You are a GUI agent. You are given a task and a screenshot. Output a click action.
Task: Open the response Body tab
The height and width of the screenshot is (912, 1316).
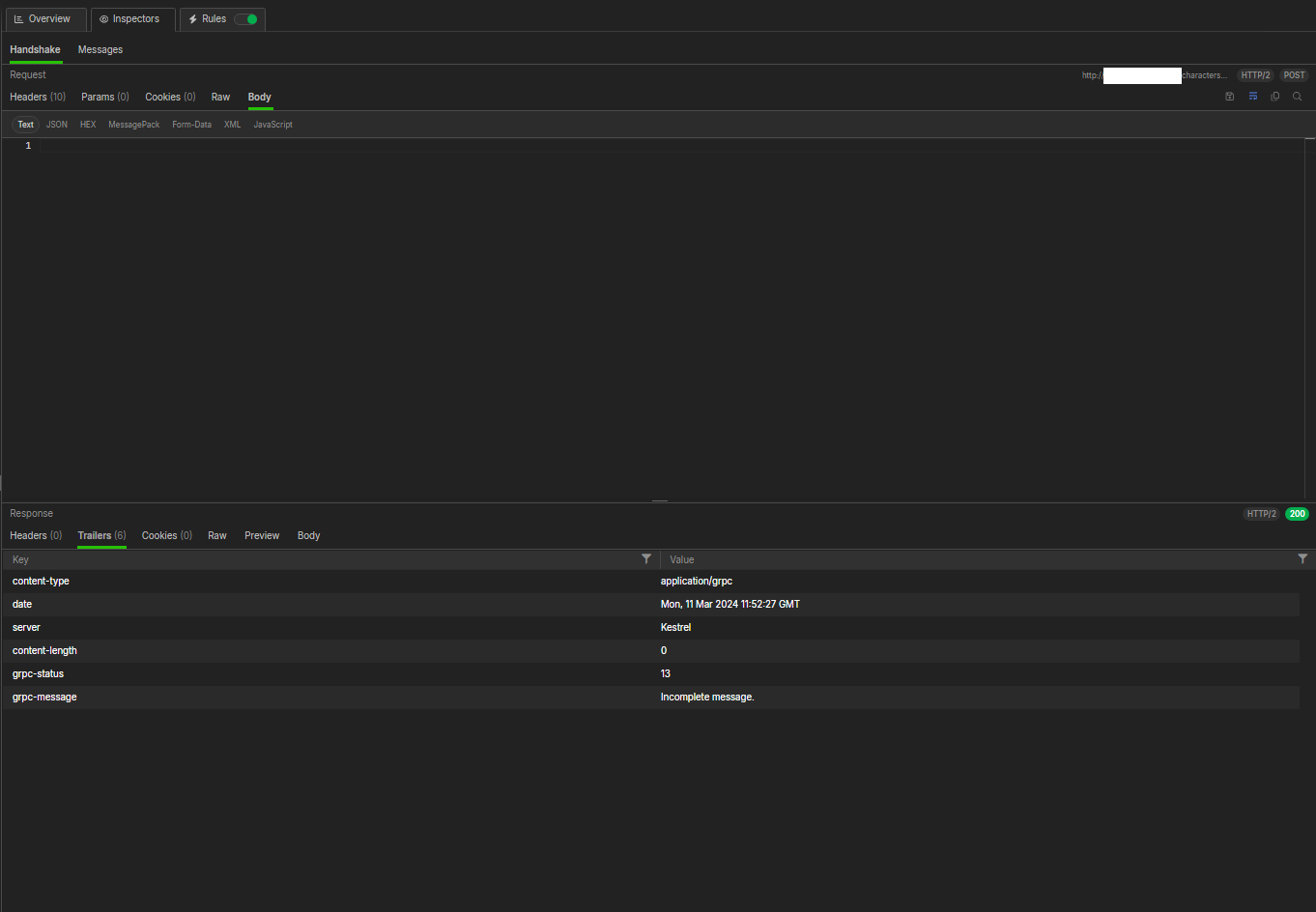tap(308, 535)
